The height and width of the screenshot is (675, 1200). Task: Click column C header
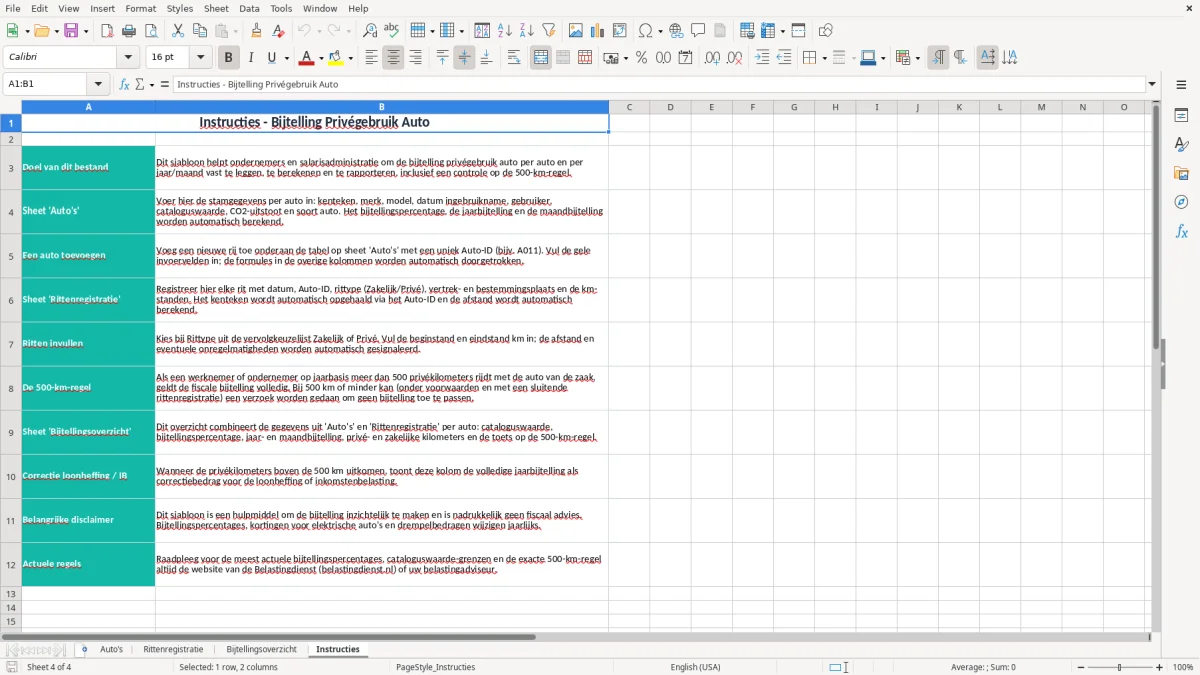(x=629, y=107)
